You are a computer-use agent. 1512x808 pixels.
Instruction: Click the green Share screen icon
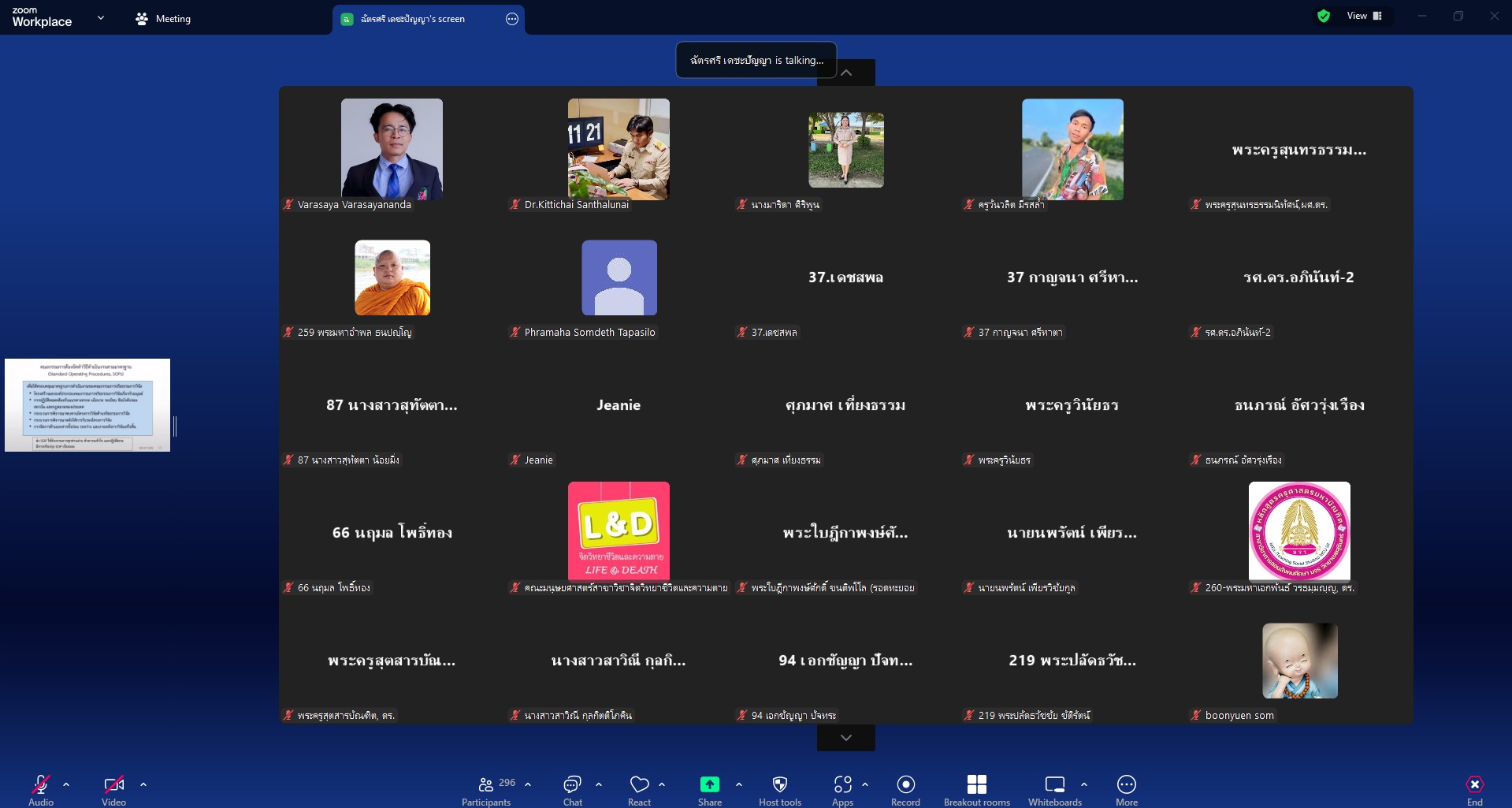(710, 784)
